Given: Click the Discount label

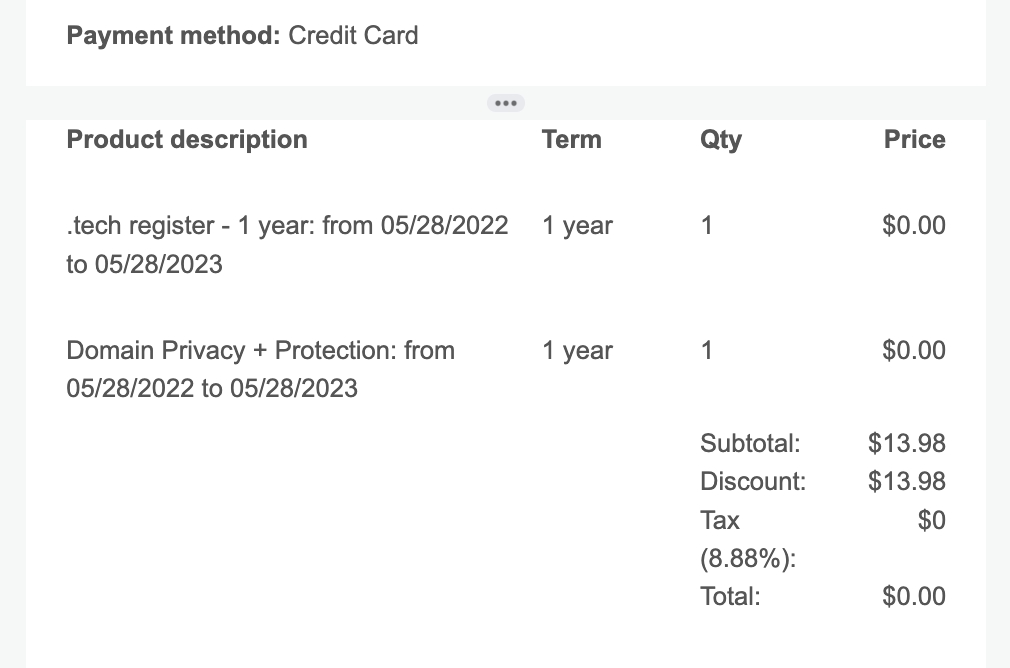Looking at the screenshot, I should tap(753, 482).
